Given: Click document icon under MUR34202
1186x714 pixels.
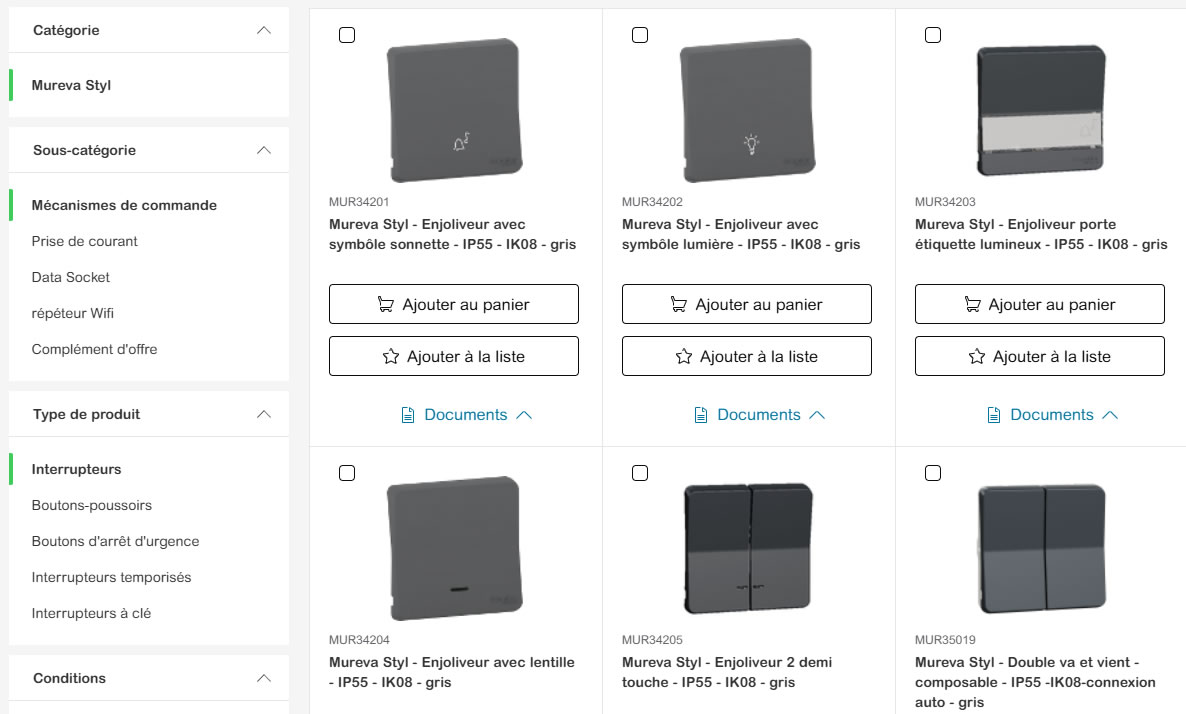Looking at the screenshot, I should (x=701, y=415).
